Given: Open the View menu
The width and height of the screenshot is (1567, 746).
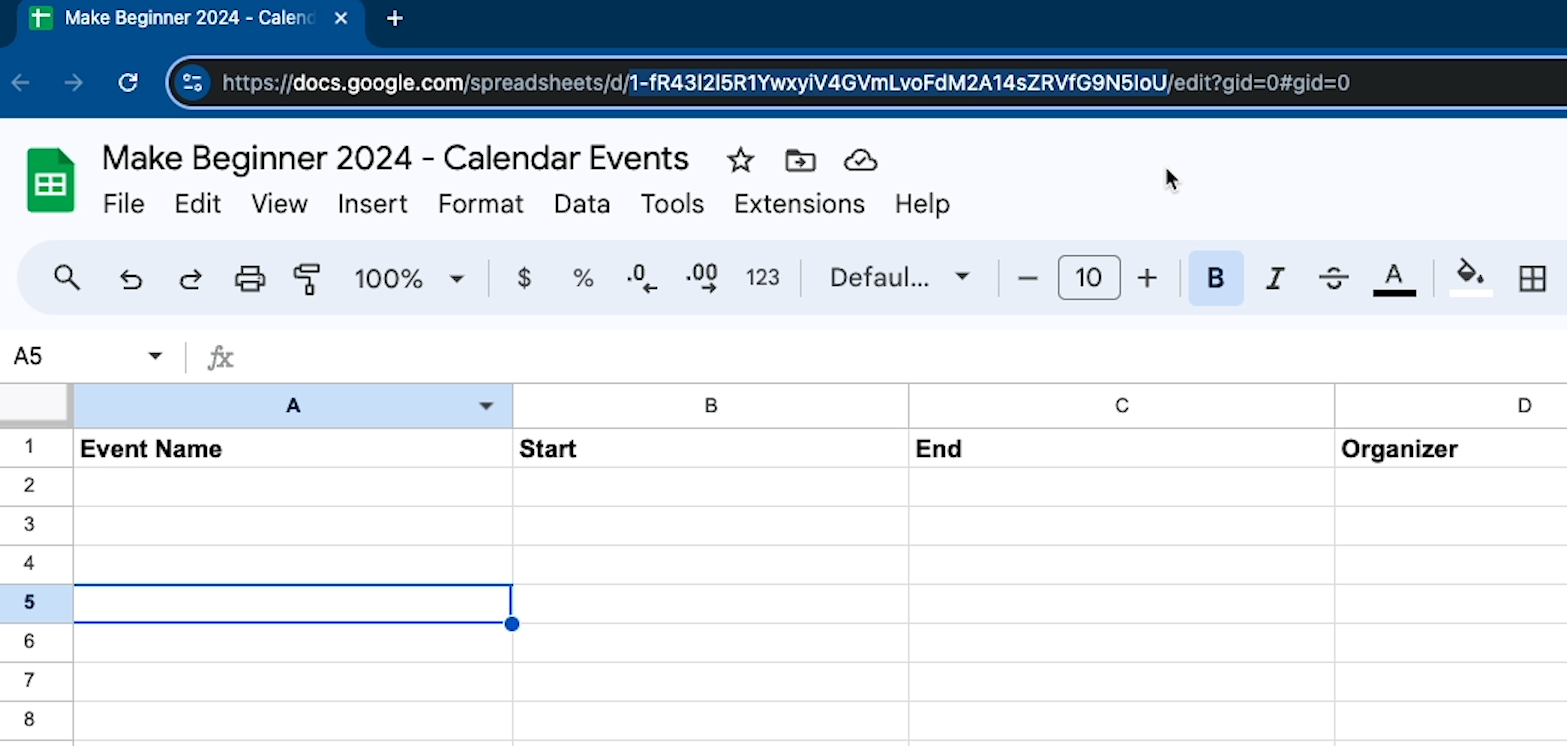Looking at the screenshot, I should click(x=279, y=204).
